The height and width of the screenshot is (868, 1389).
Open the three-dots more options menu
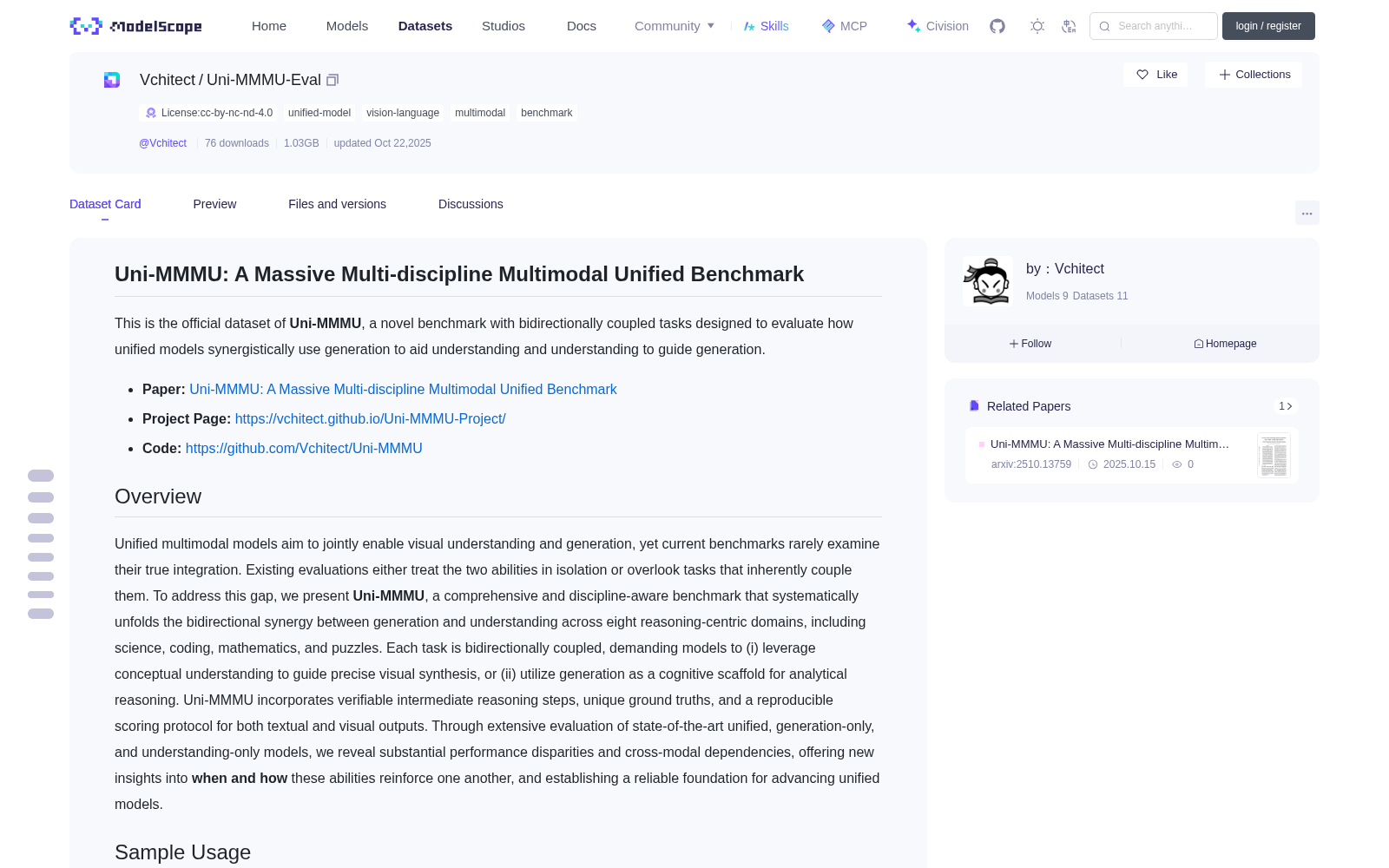[x=1307, y=213]
